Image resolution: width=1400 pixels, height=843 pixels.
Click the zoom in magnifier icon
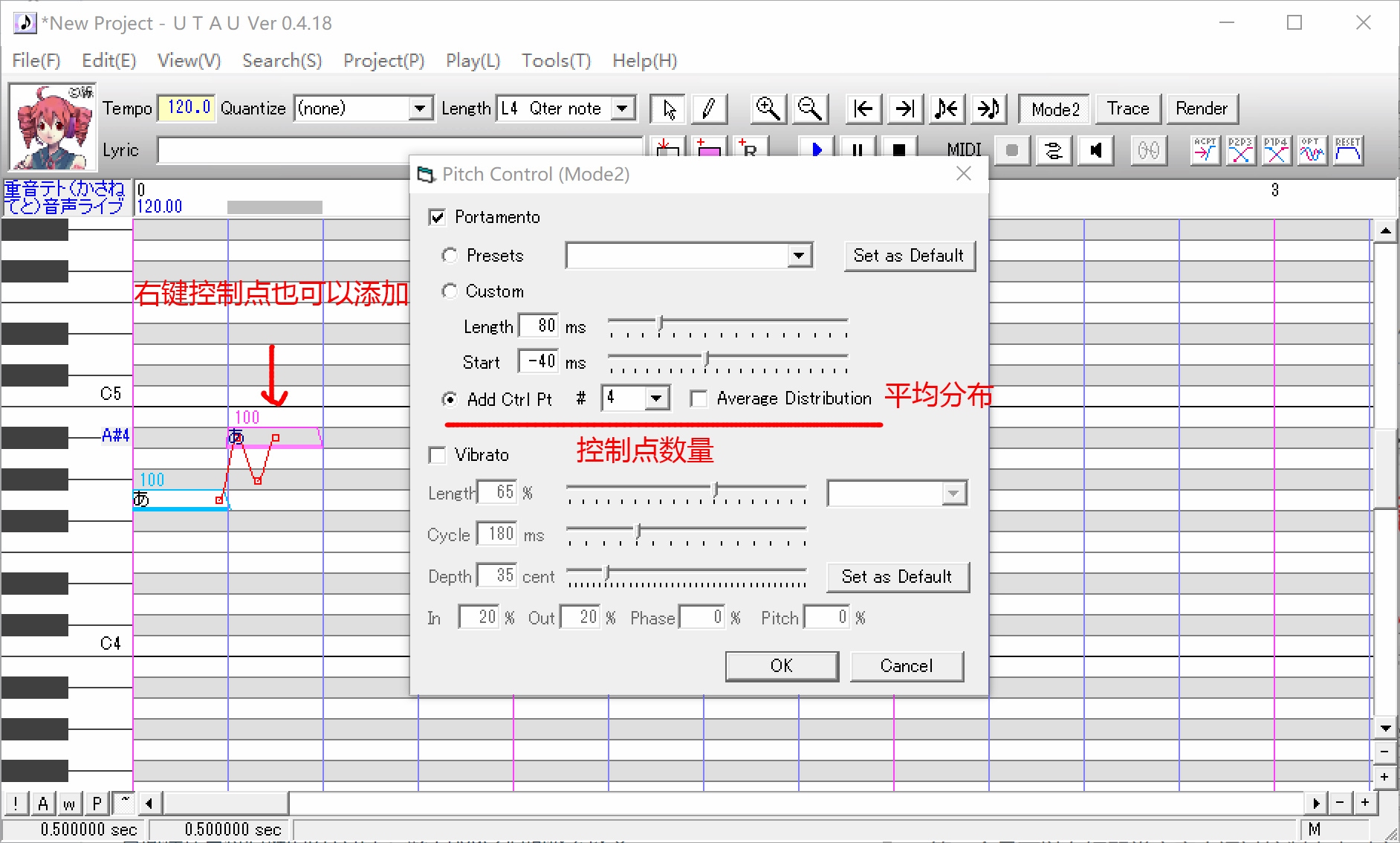(768, 109)
